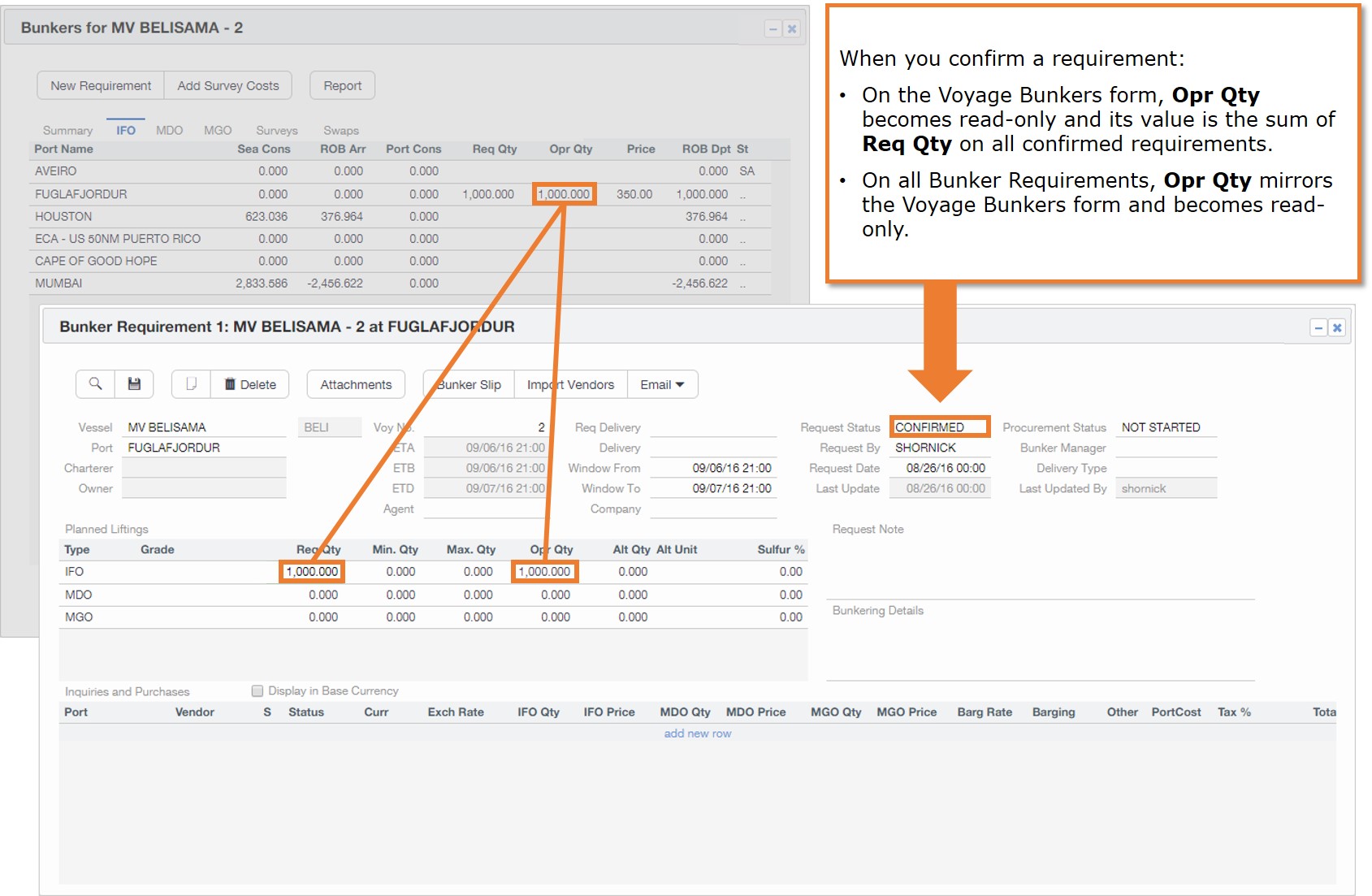Save the requirement with the floppy disk icon

[134, 384]
